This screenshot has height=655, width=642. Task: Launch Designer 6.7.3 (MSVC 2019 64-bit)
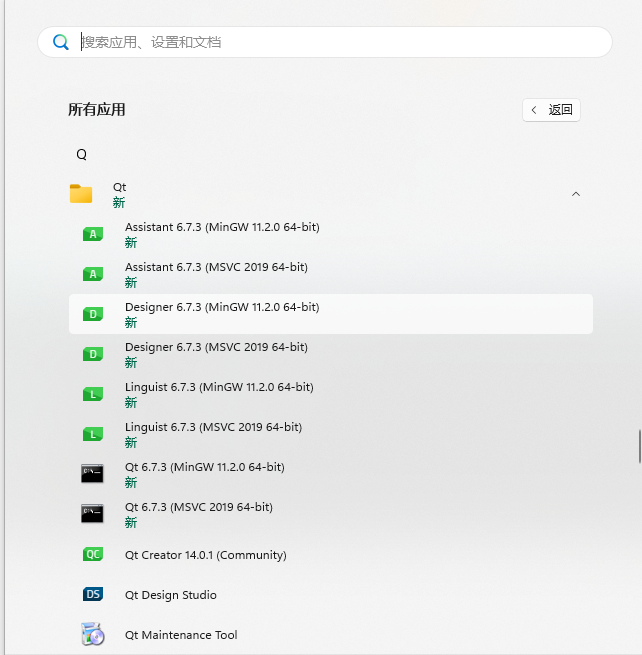pyautogui.click(x=331, y=354)
